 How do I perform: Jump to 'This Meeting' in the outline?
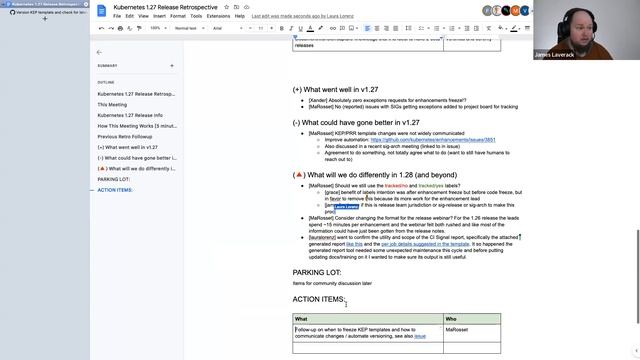tap(112, 104)
